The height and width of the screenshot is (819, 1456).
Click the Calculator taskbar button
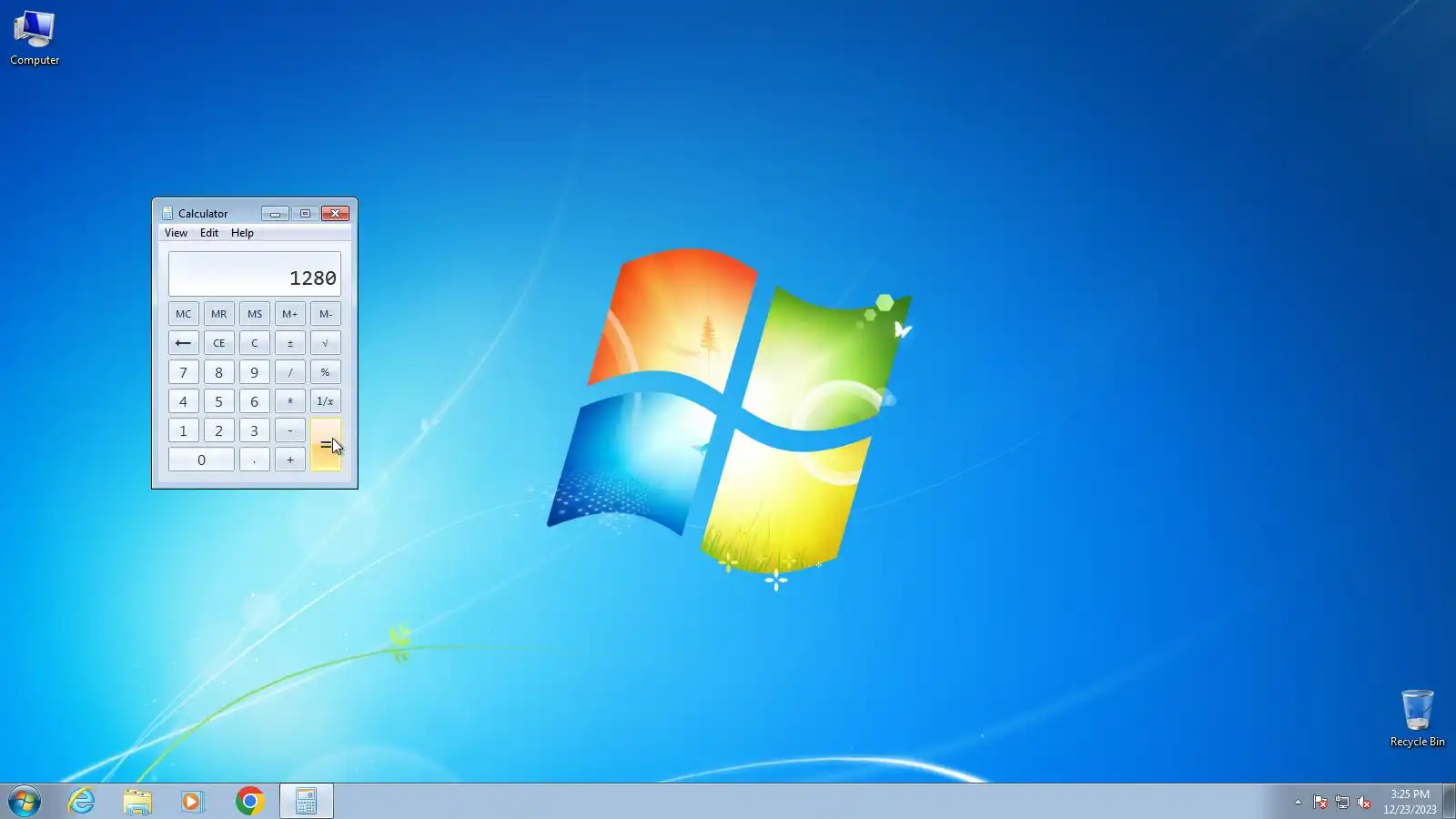306,801
